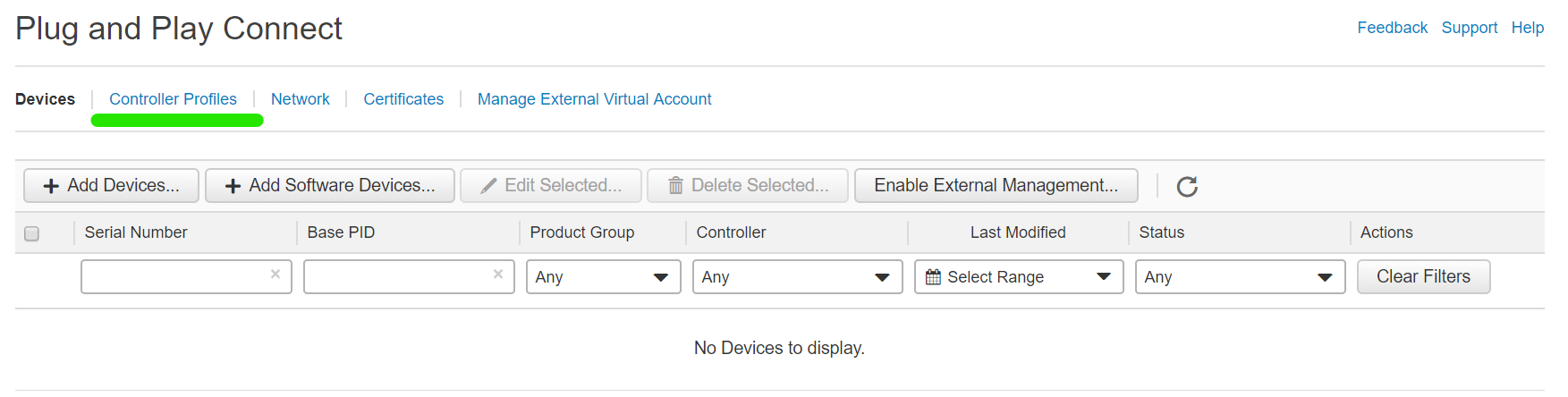Open the Status filter dropdown
Image resolution: width=1568 pixels, height=397 pixels.
pos(1241,277)
